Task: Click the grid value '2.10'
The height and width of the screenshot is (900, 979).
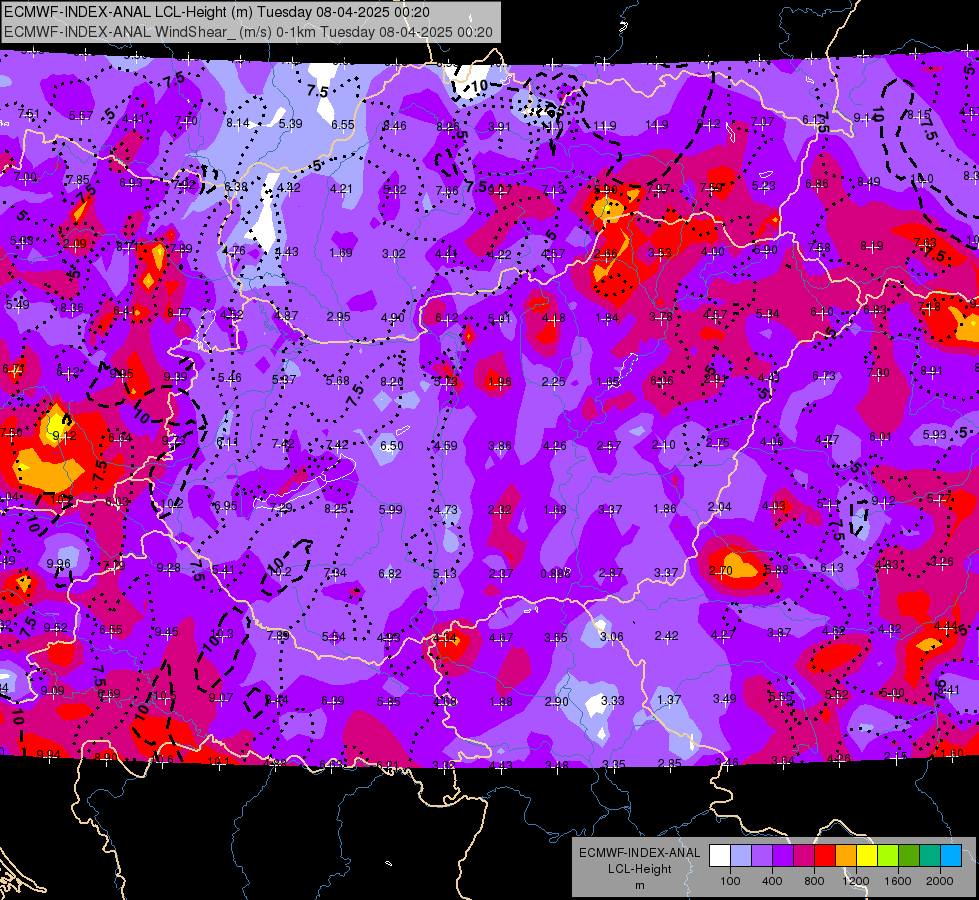Action: pyautogui.click(x=663, y=445)
